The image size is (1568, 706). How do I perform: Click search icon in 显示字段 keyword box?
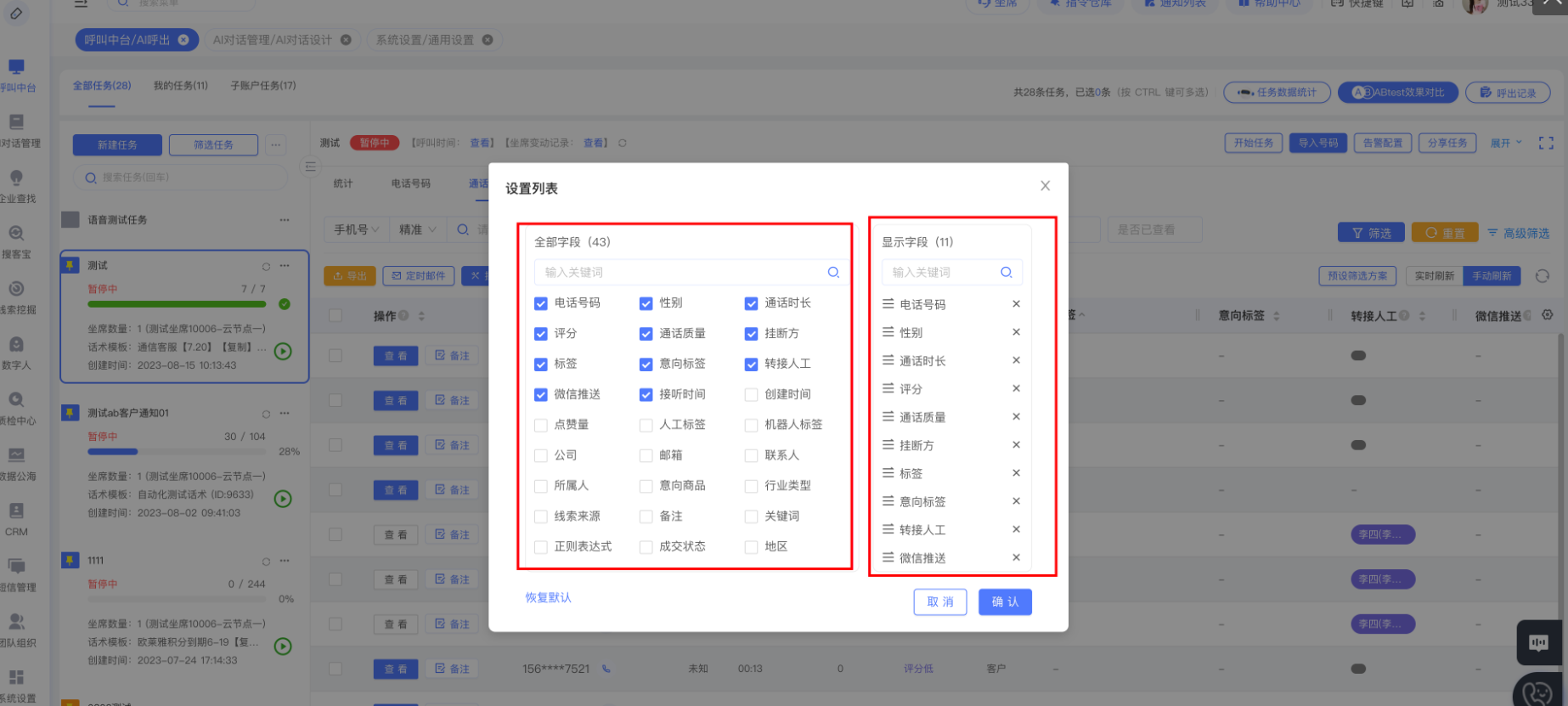(1006, 273)
